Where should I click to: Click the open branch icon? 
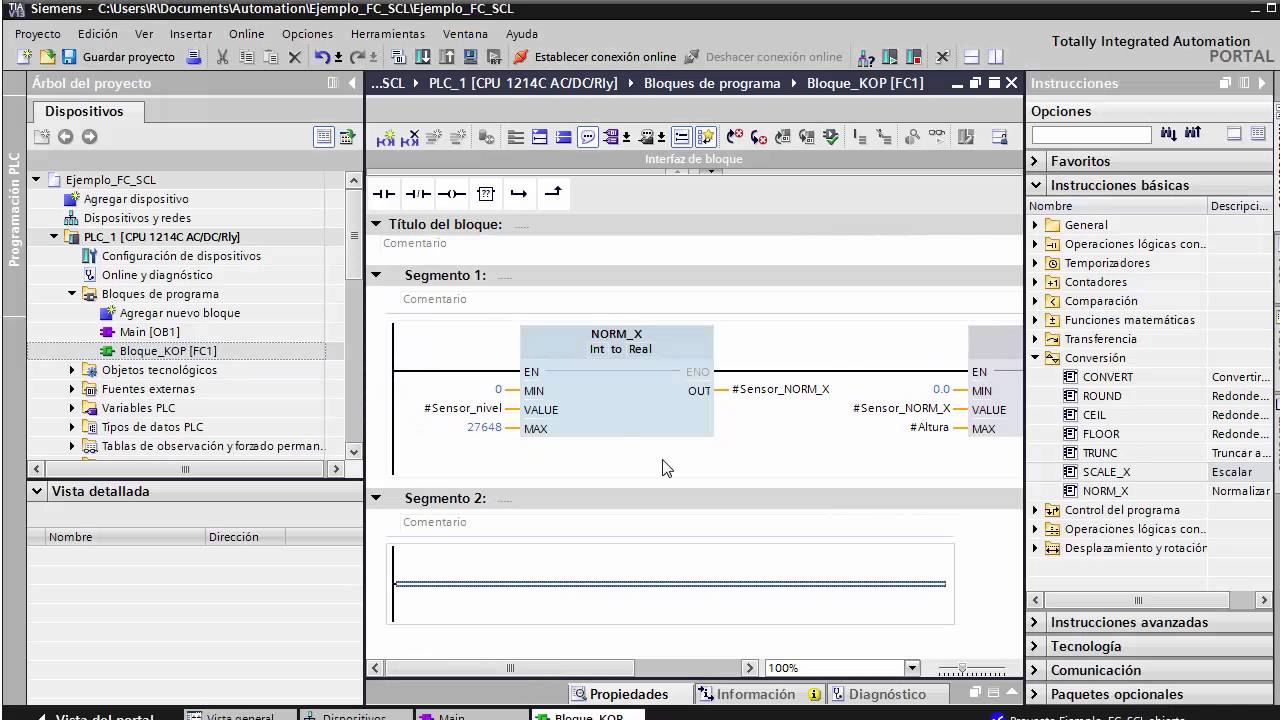[518, 193]
